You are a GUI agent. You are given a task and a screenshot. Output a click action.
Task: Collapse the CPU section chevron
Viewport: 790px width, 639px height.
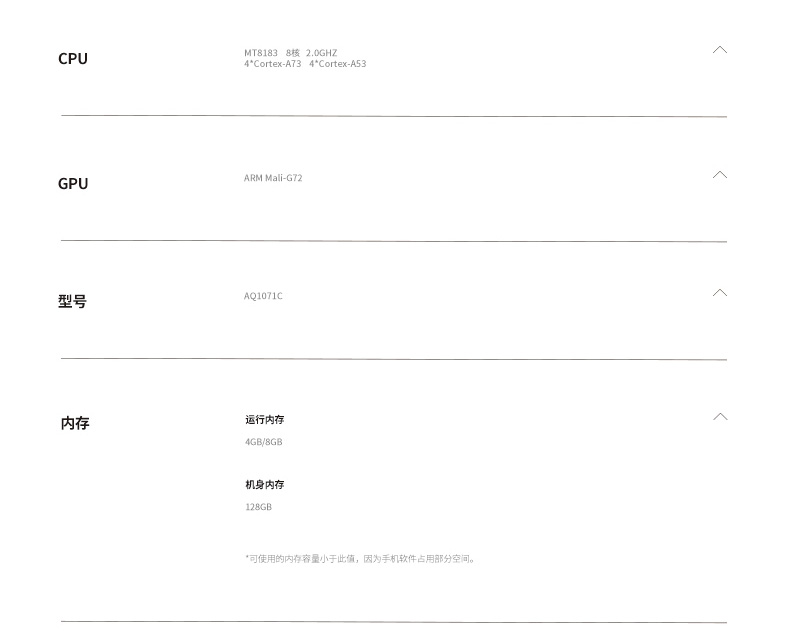click(719, 49)
